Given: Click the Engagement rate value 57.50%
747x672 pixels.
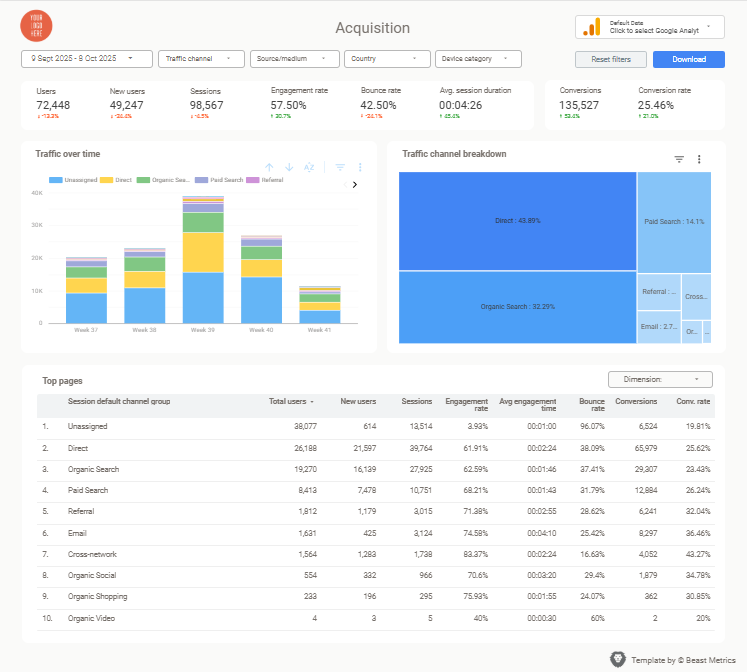Looking at the screenshot, I should coord(288,105).
